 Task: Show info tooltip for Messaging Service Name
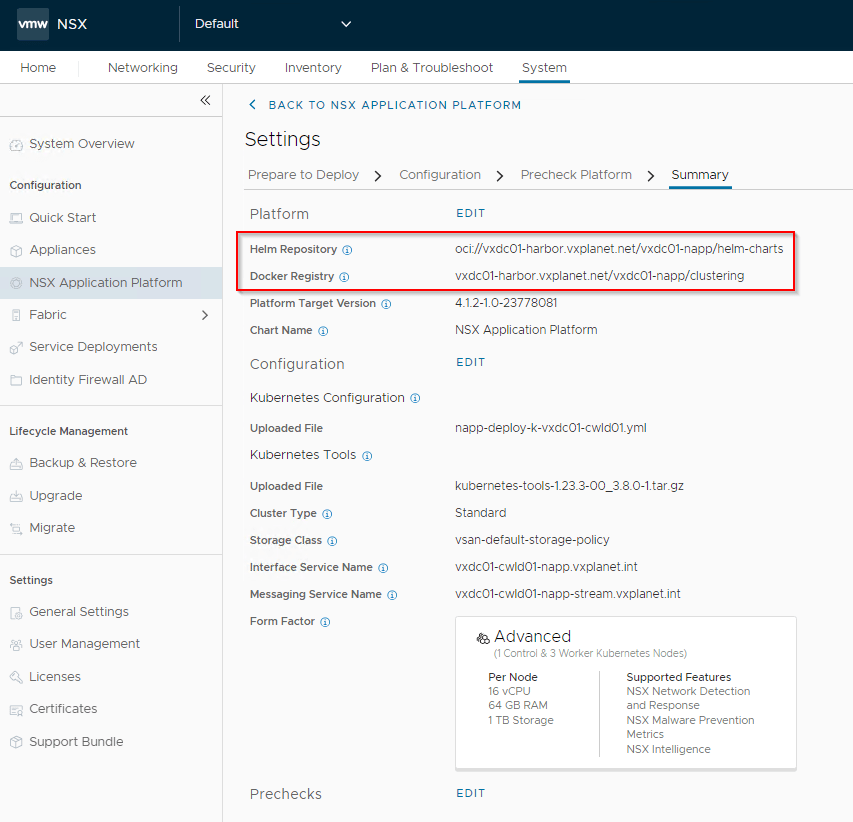(392, 595)
